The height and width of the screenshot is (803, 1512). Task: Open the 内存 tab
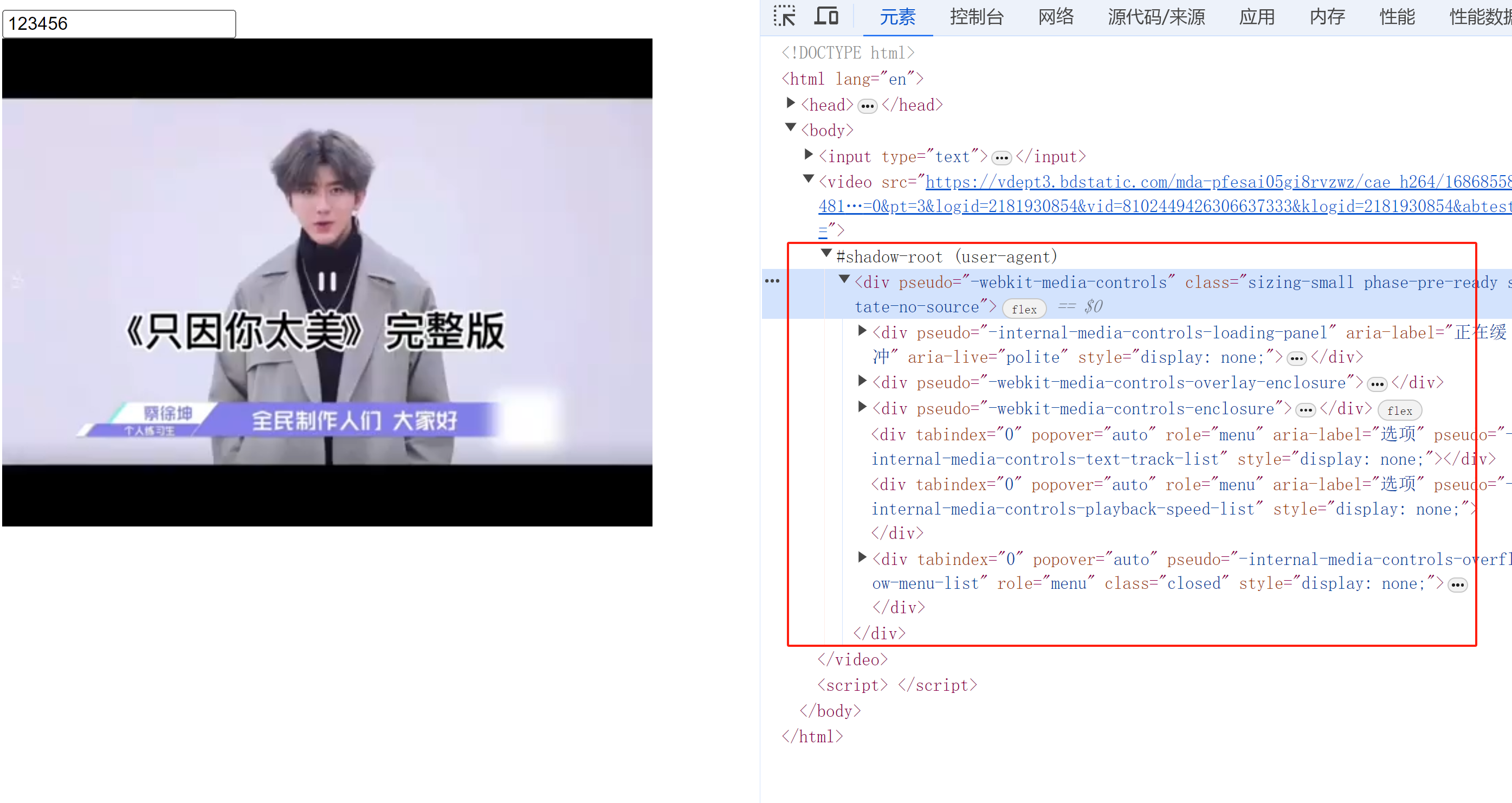click(x=1327, y=17)
